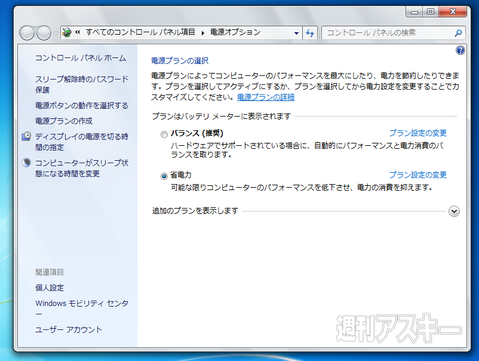Open the address bar history dropdown arrow
479x361 pixels.
[296, 33]
